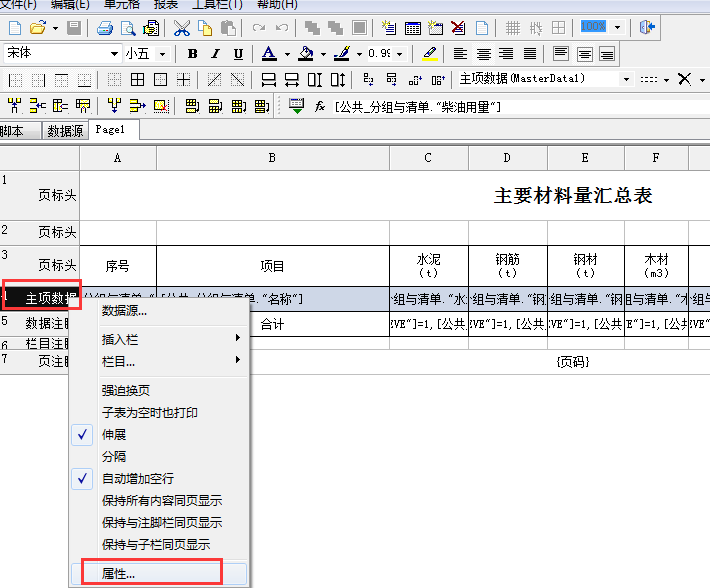Toggle Bold text formatting

[192, 54]
